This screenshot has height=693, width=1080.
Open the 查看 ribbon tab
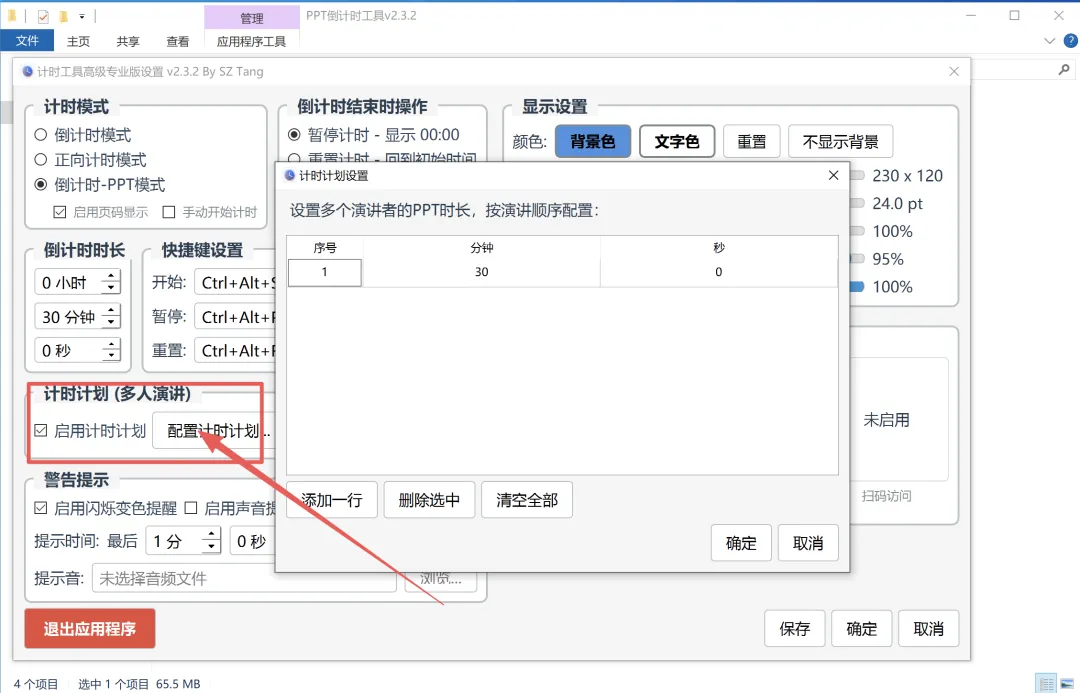click(177, 41)
